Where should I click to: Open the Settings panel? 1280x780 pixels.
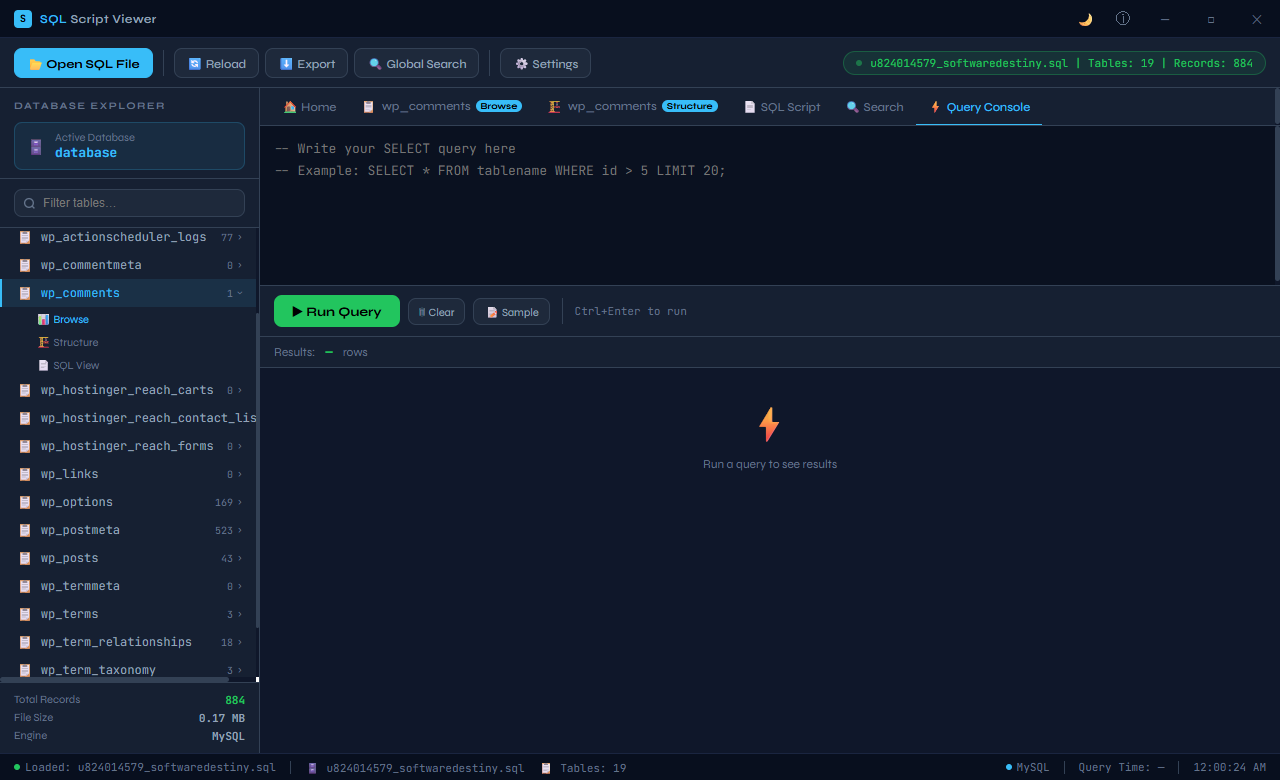click(x=546, y=63)
